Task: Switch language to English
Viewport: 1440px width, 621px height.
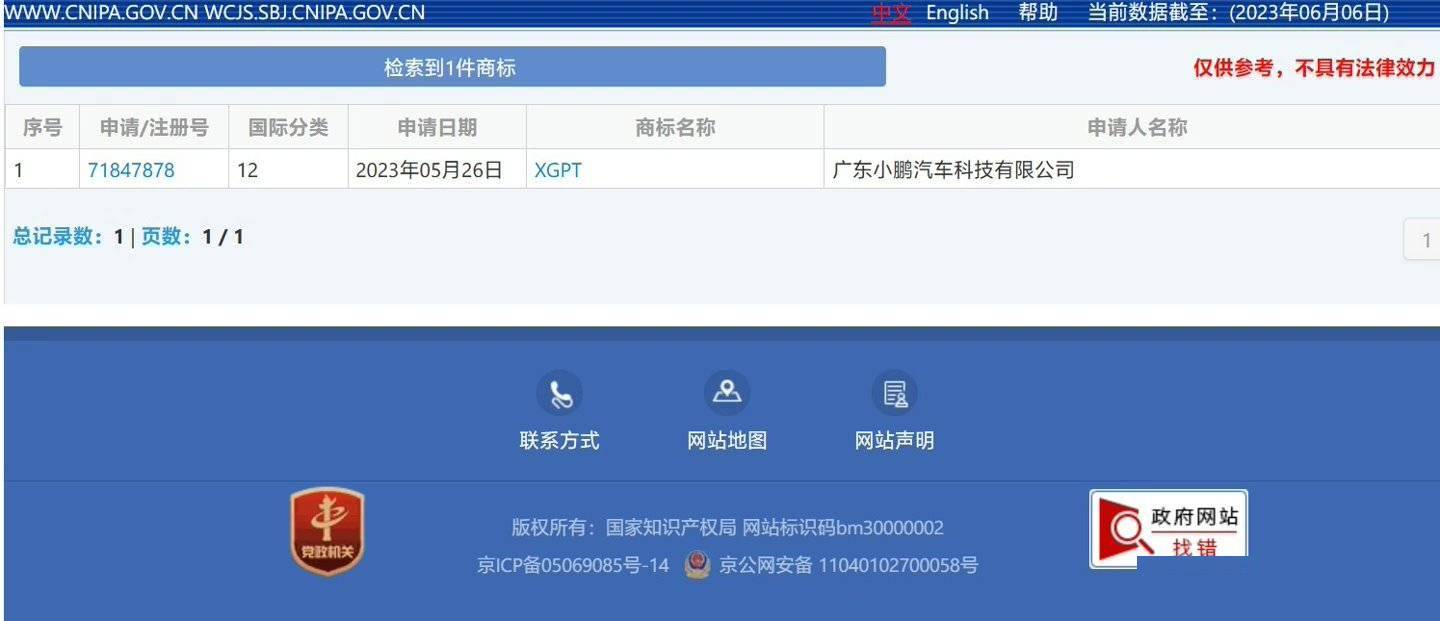Action: tap(957, 13)
